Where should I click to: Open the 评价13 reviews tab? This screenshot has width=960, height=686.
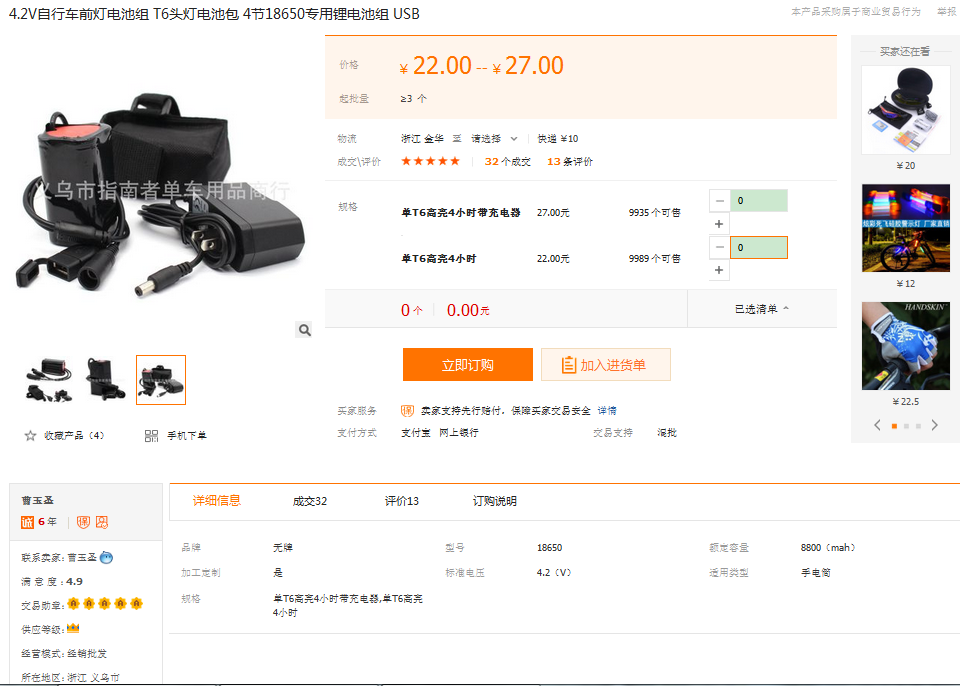tap(402, 501)
